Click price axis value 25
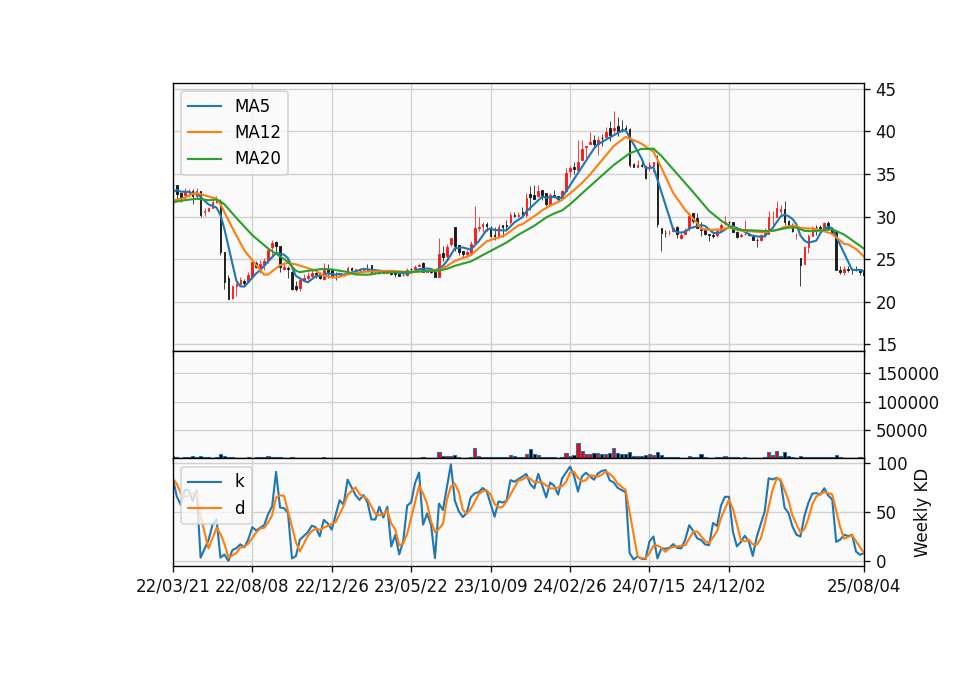Image resolution: width=960 pixels, height=690 pixels. click(885, 260)
